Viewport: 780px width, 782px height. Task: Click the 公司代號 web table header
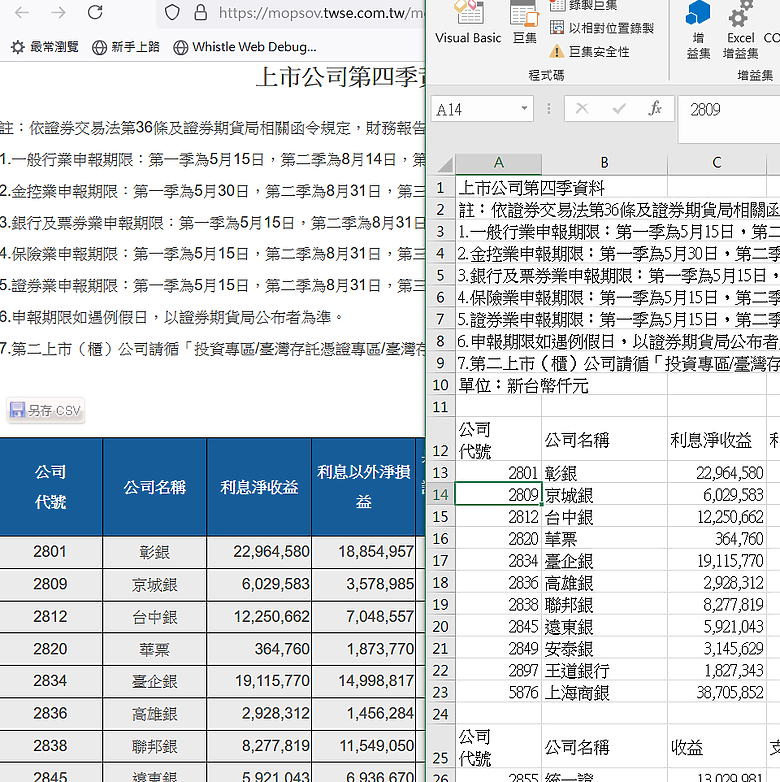point(50,487)
